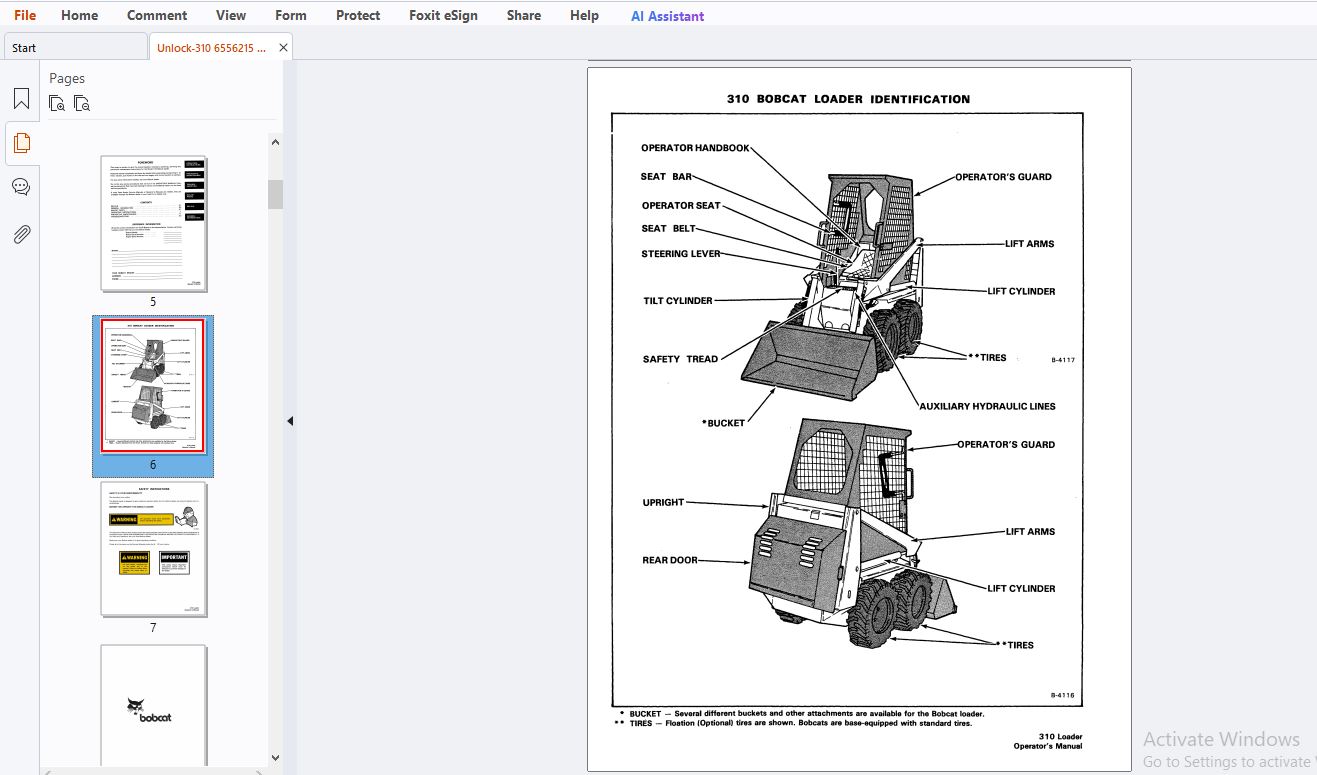Click the page 7 number label
The image size is (1317, 775).
tap(153, 627)
